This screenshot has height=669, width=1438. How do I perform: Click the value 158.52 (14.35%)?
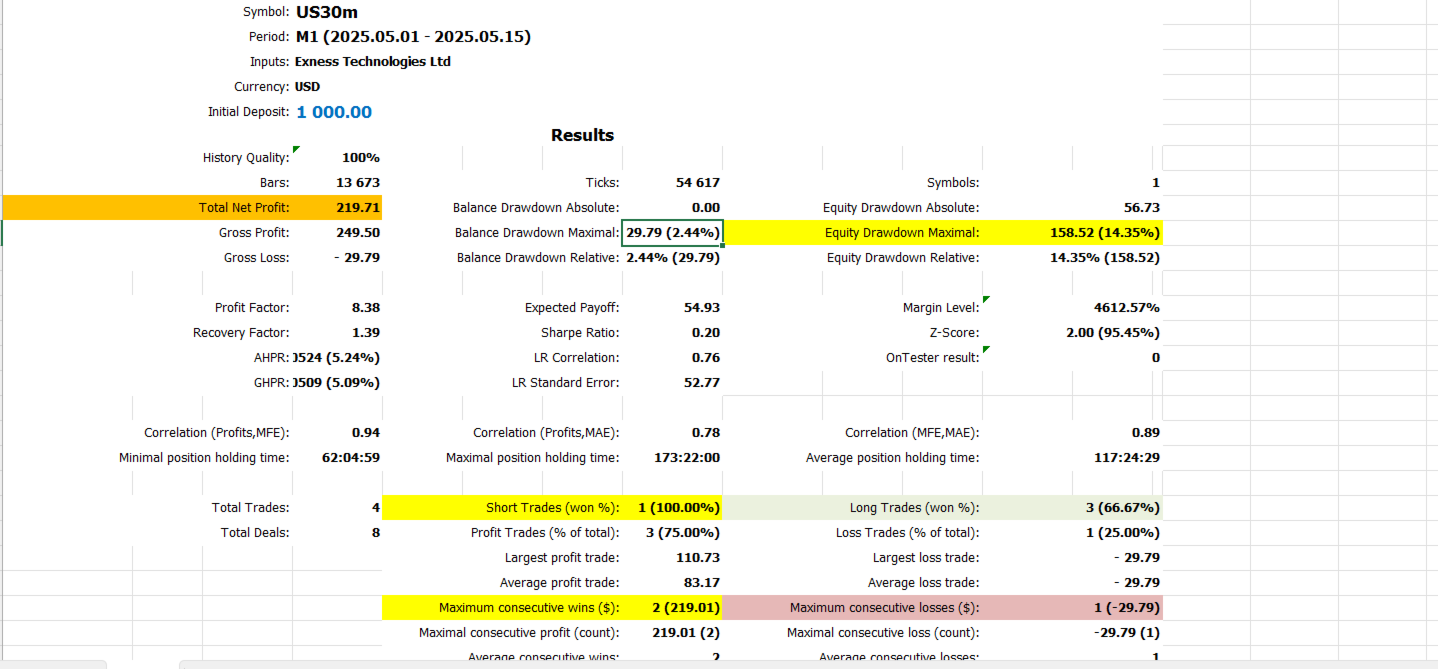click(x=1105, y=233)
